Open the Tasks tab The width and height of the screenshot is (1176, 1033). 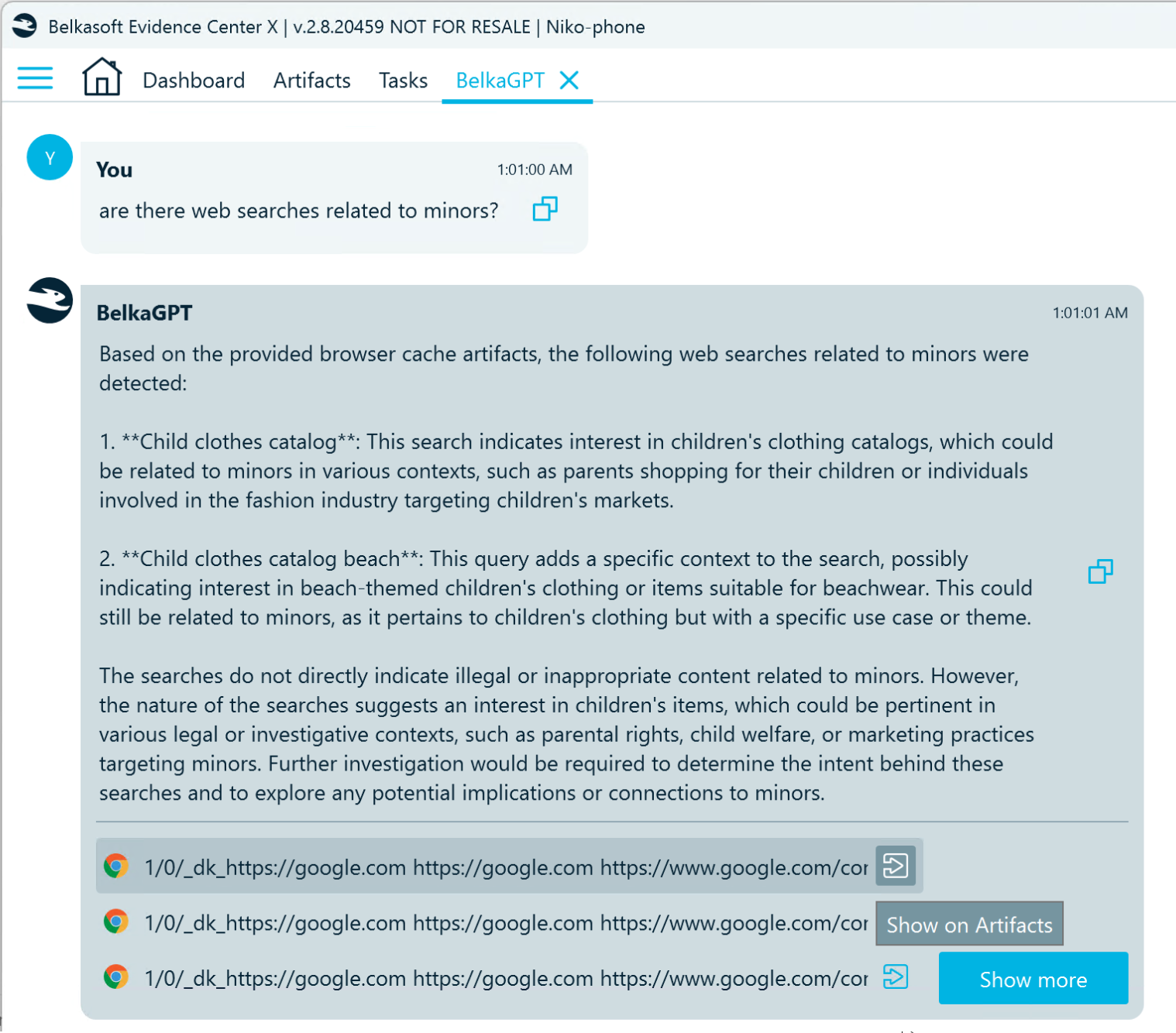pos(403,81)
